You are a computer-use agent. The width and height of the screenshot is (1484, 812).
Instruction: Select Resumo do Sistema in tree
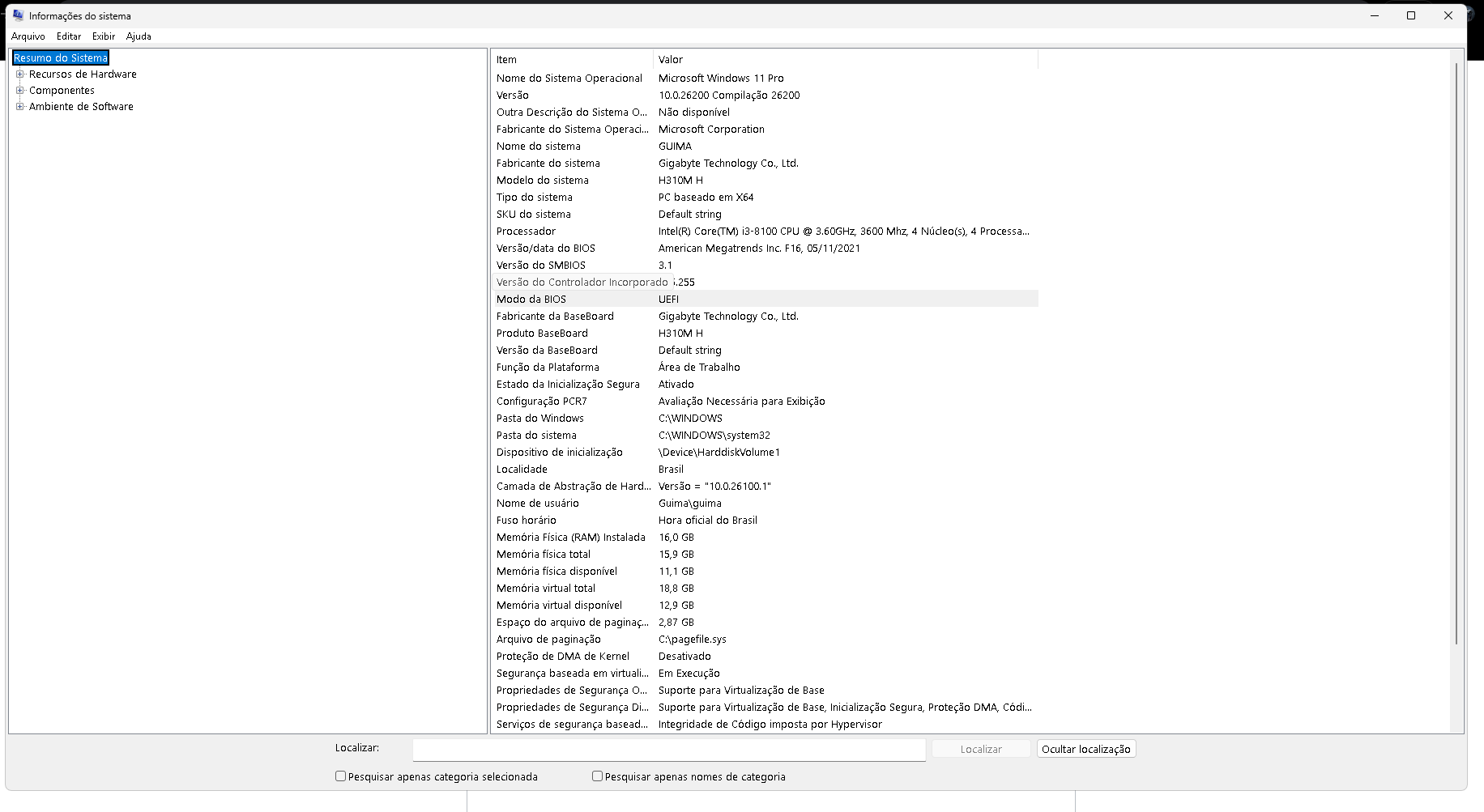point(61,58)
